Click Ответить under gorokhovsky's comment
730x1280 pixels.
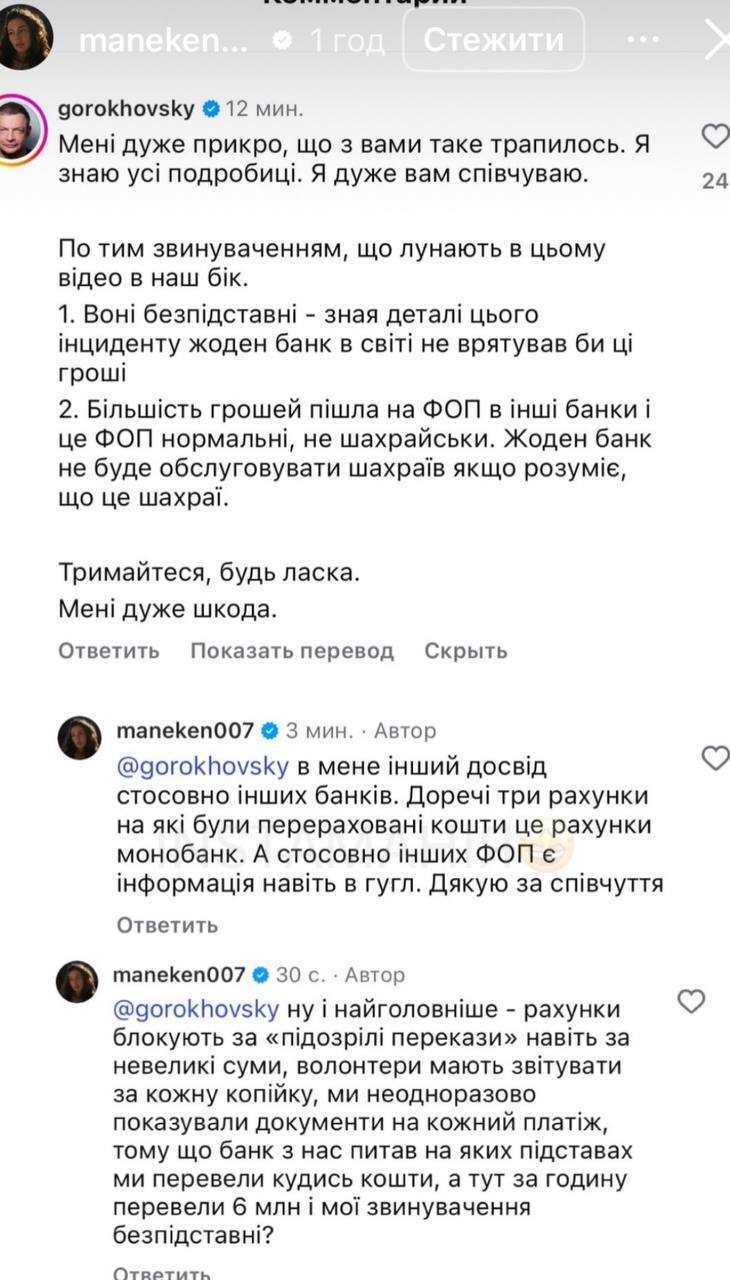pyautogui.click(x=108, y=651)
